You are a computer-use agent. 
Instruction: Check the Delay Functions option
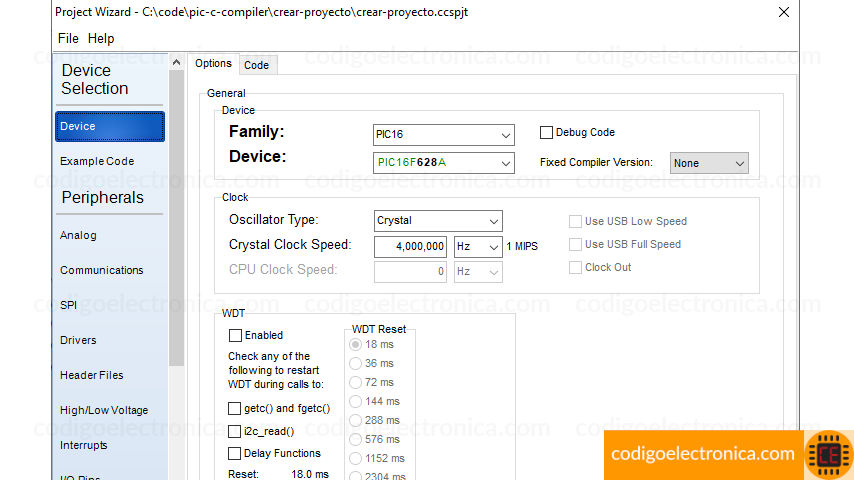[x=234, y=453]
